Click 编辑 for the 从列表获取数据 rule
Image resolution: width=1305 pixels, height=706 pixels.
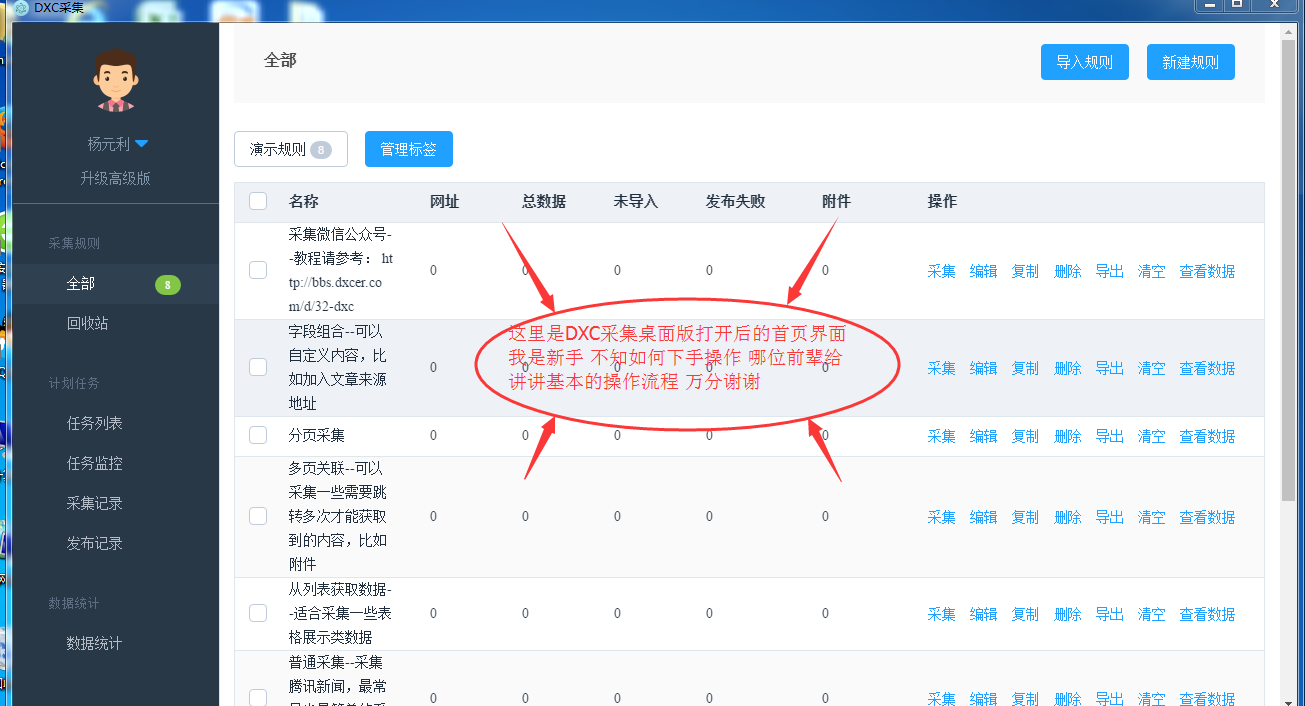coord(984,614)
